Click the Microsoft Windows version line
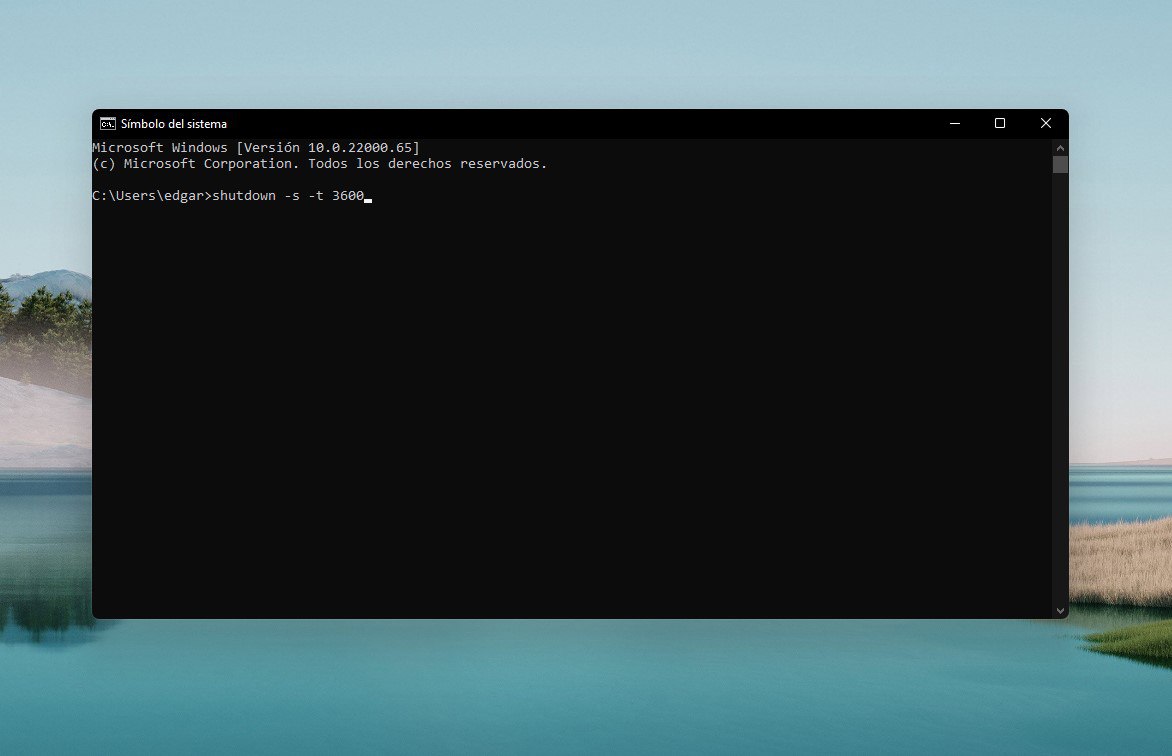This screenshot has height=756, width=1172. 255,147
